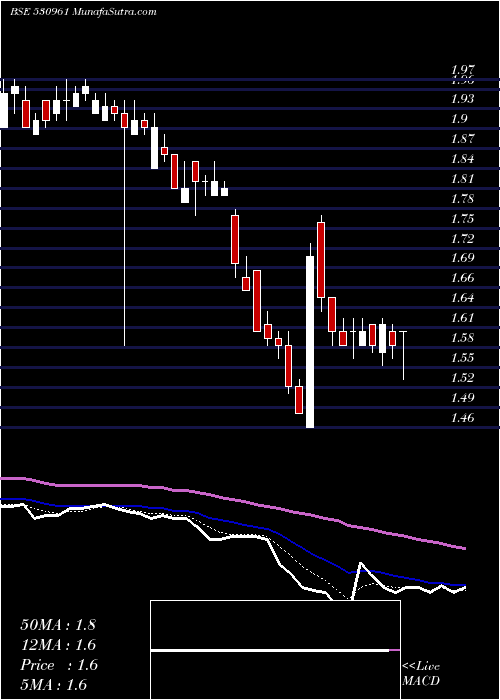Click the 1.69 price axis label
500x700 pixels.
click(x=462, y=258)
